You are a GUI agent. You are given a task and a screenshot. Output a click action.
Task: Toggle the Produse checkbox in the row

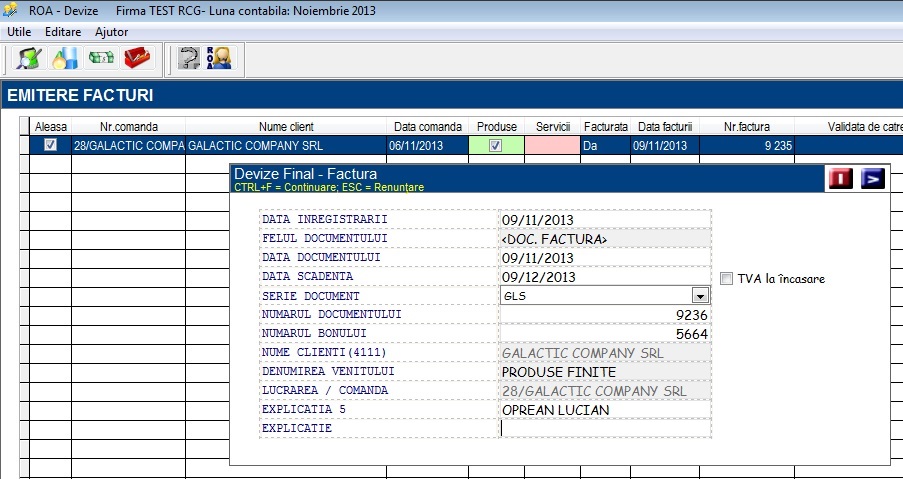click(495, 146)
